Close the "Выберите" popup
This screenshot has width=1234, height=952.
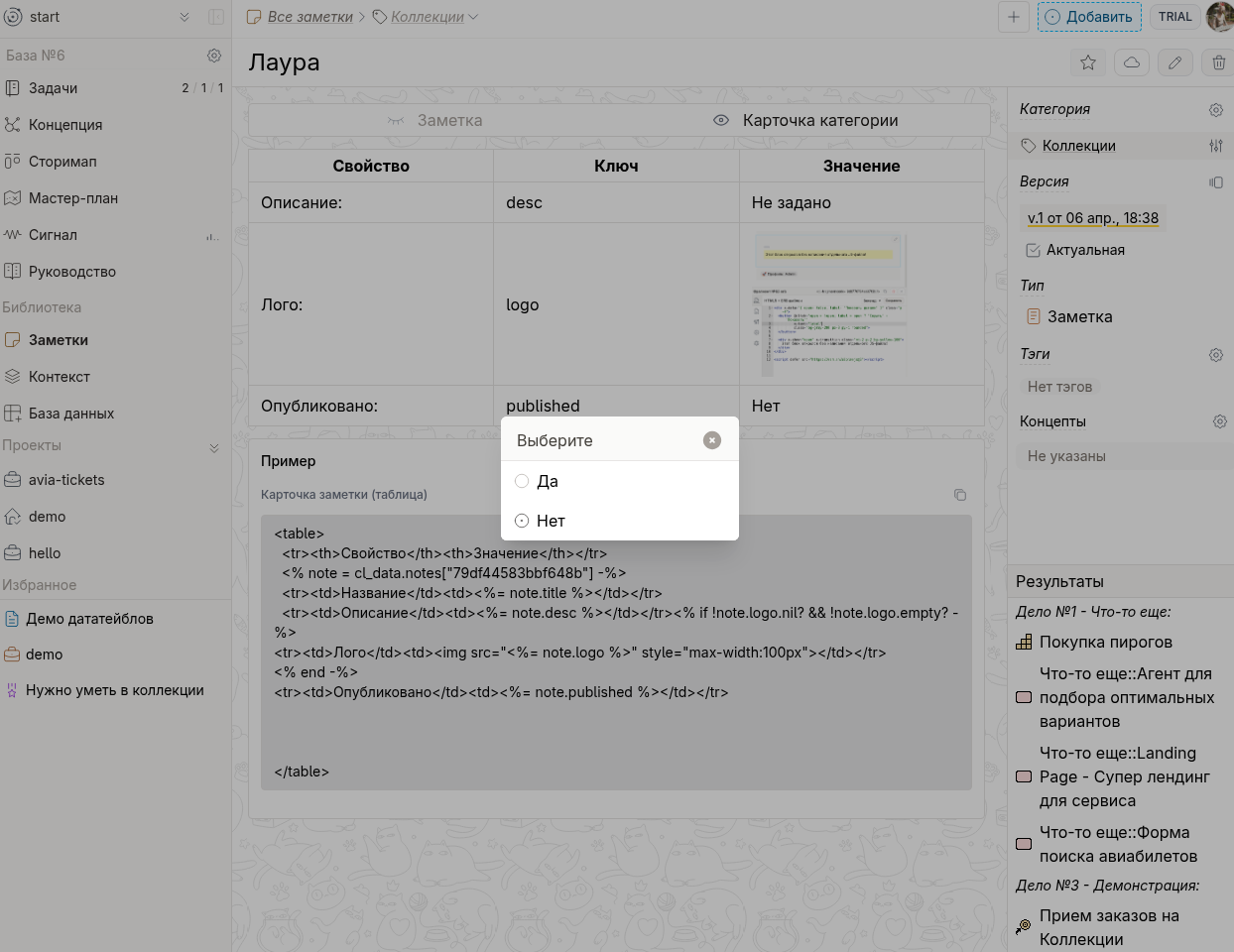(x=712, y=440)
